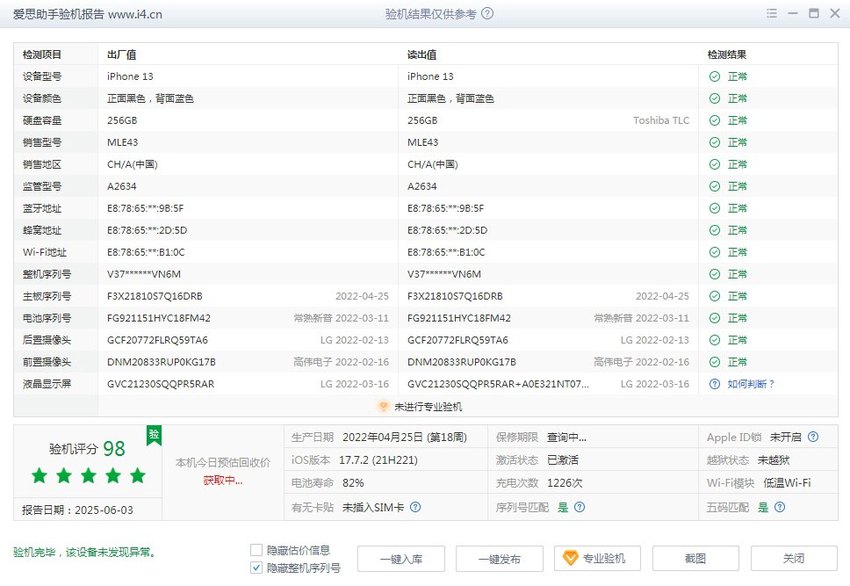Click the 出厂值 FG921151HYC18FM42 battery serial

(159, 318)
